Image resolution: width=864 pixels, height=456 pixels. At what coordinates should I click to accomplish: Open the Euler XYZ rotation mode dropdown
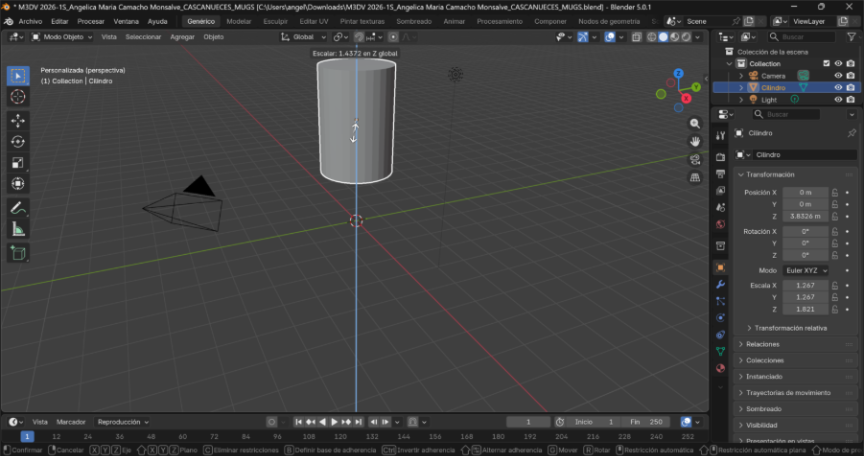[806, 270]
